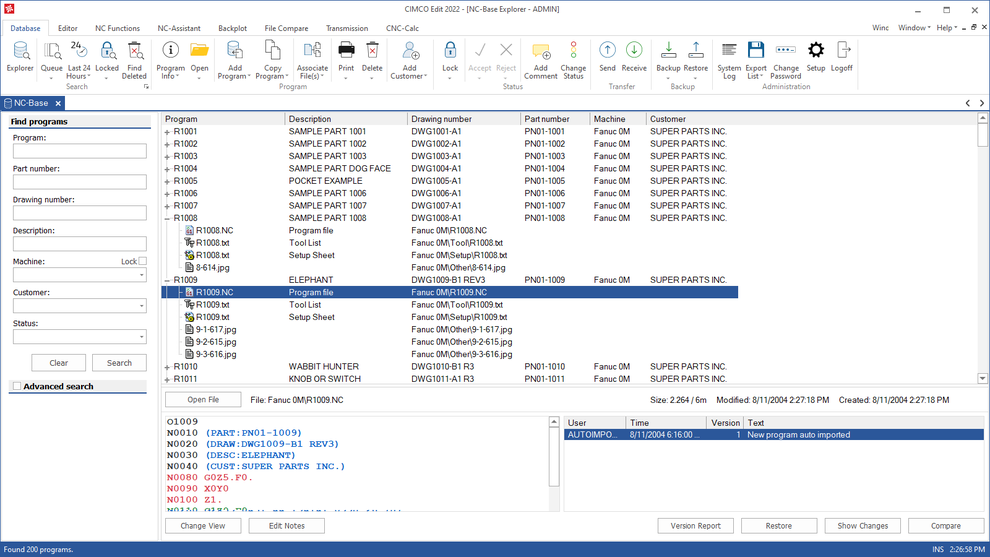
Task: Click the Search button
Action: pos(119,363)
